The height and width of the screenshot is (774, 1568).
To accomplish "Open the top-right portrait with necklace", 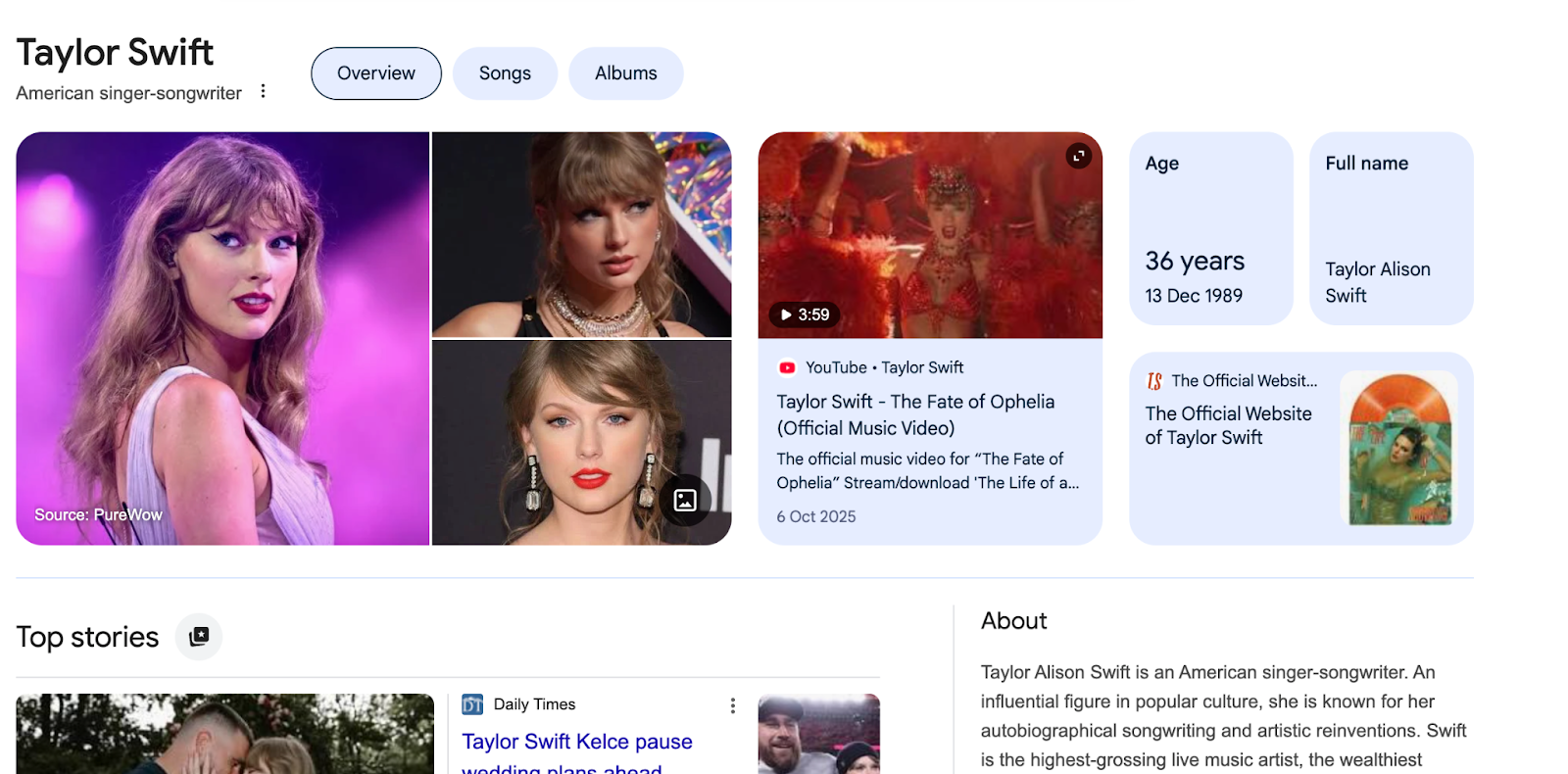I will click(582, 235).
